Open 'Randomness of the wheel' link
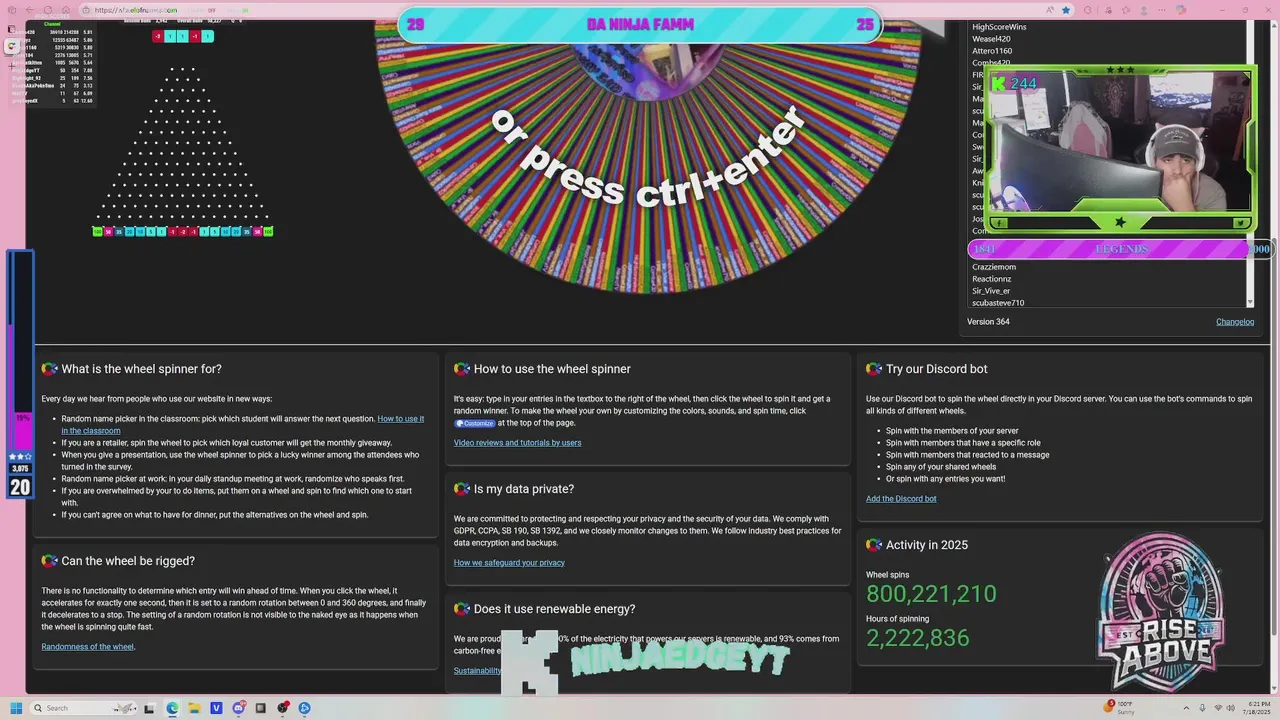This screenshot has height=720, width=1280. click(87, 647)
